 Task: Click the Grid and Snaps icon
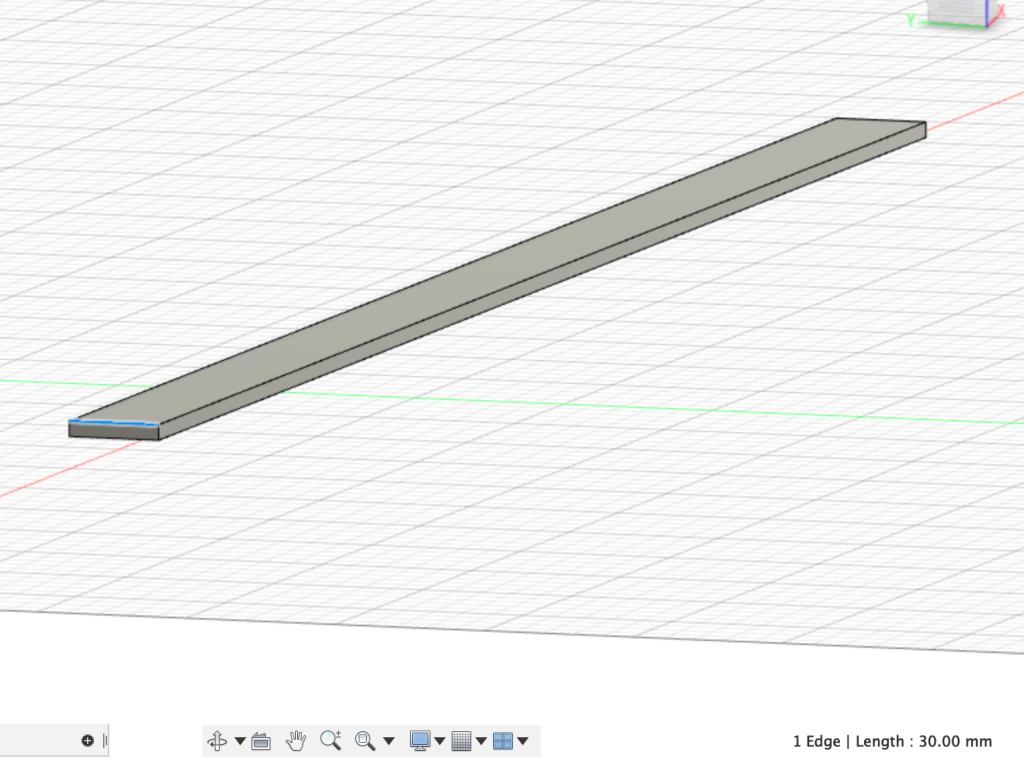point(461,741)
